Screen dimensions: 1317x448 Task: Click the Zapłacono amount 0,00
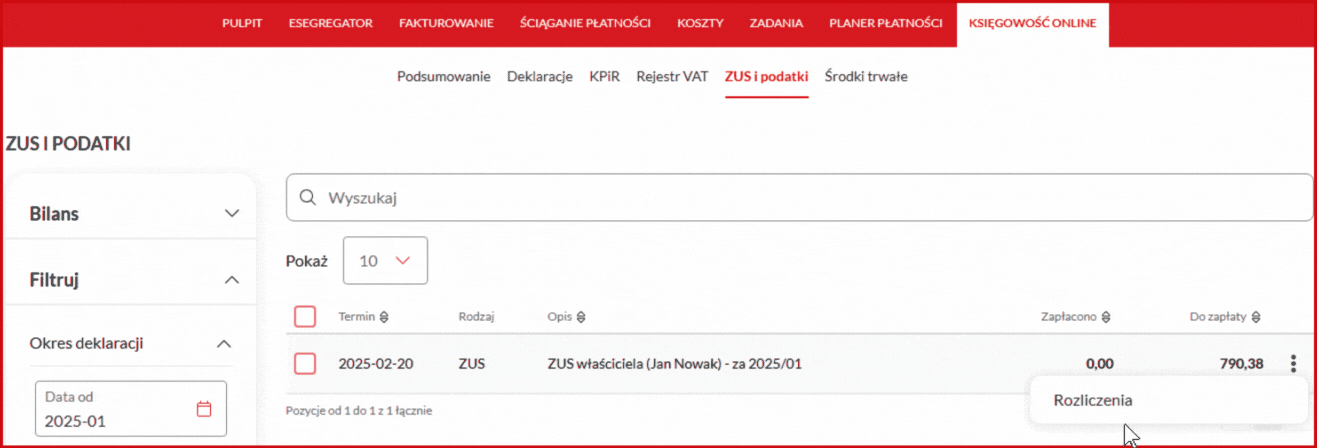point(1100,364)
